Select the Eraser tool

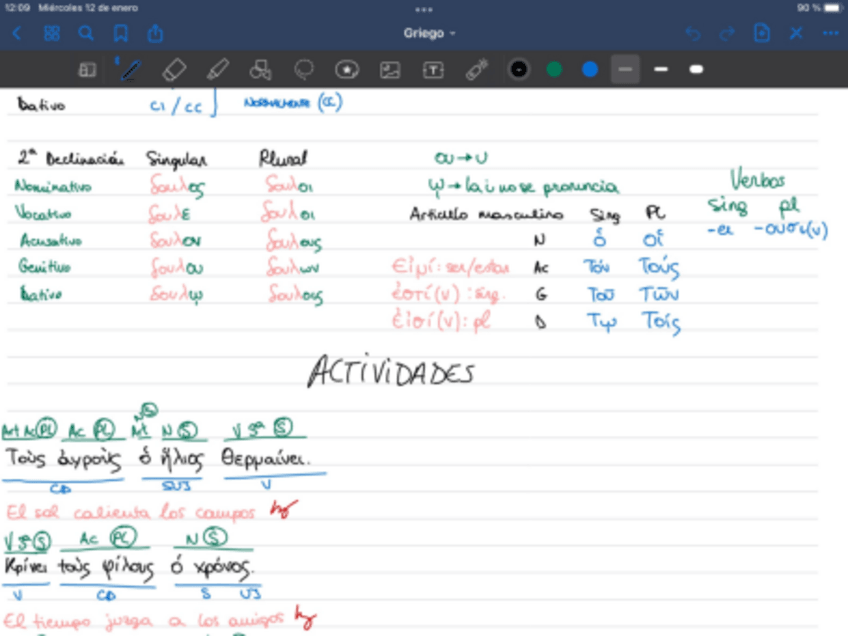point(174,70)
